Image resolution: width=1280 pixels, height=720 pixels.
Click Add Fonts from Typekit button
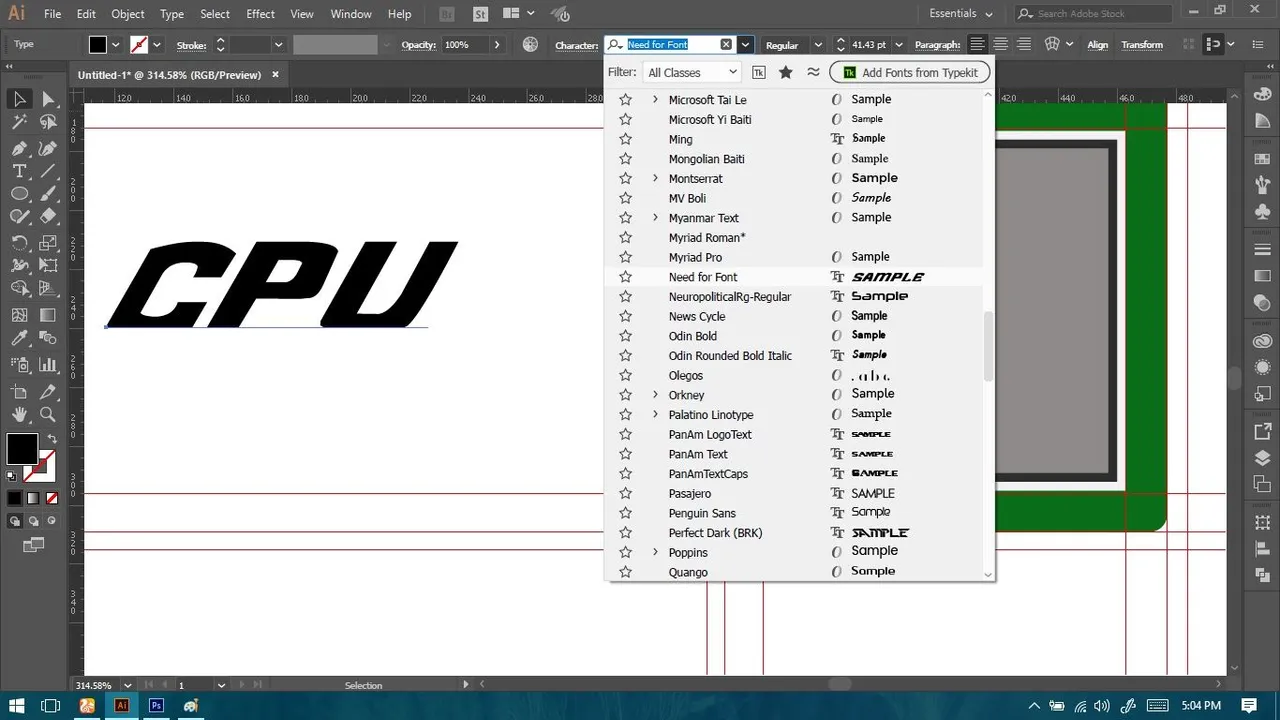point(910,72)
